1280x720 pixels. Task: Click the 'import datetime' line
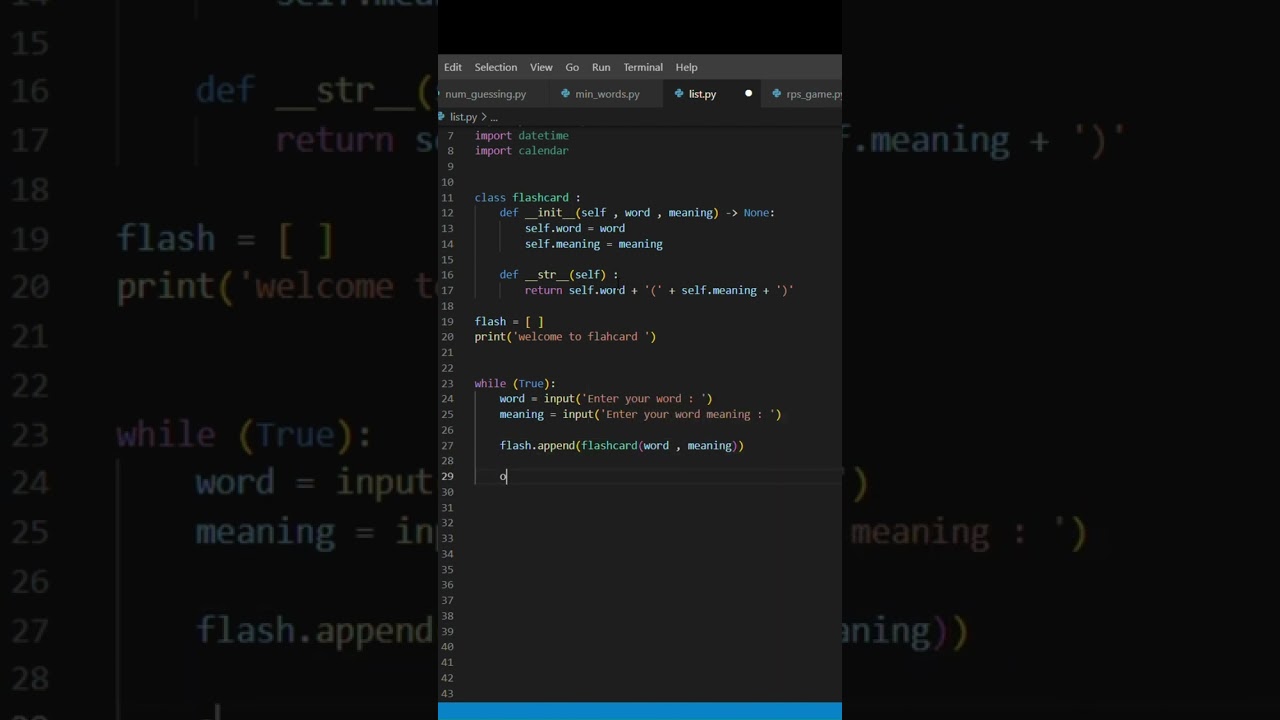tap(521, 135)
